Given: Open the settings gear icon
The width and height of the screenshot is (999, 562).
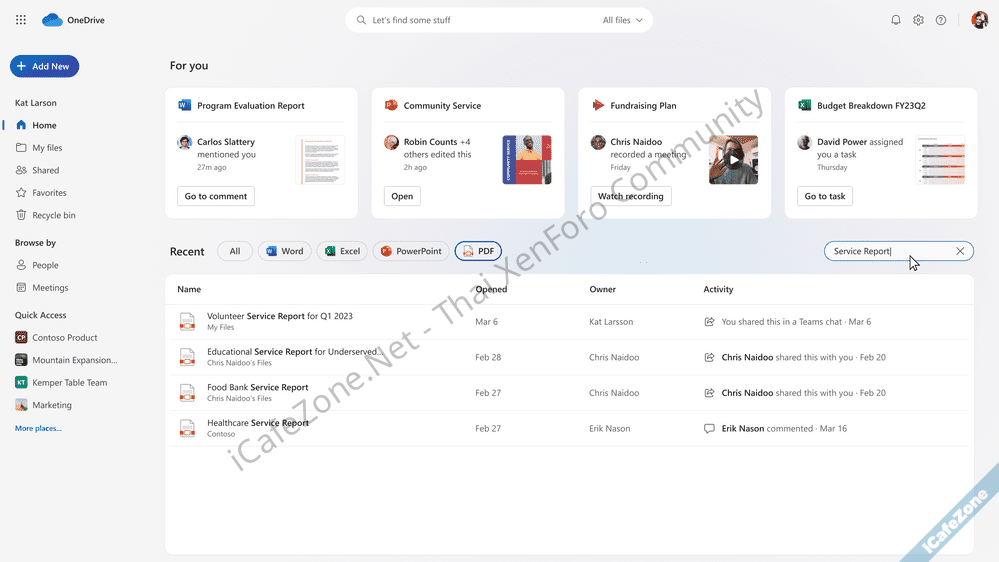Looking at the screenshot, I should [x=918, y=20].
